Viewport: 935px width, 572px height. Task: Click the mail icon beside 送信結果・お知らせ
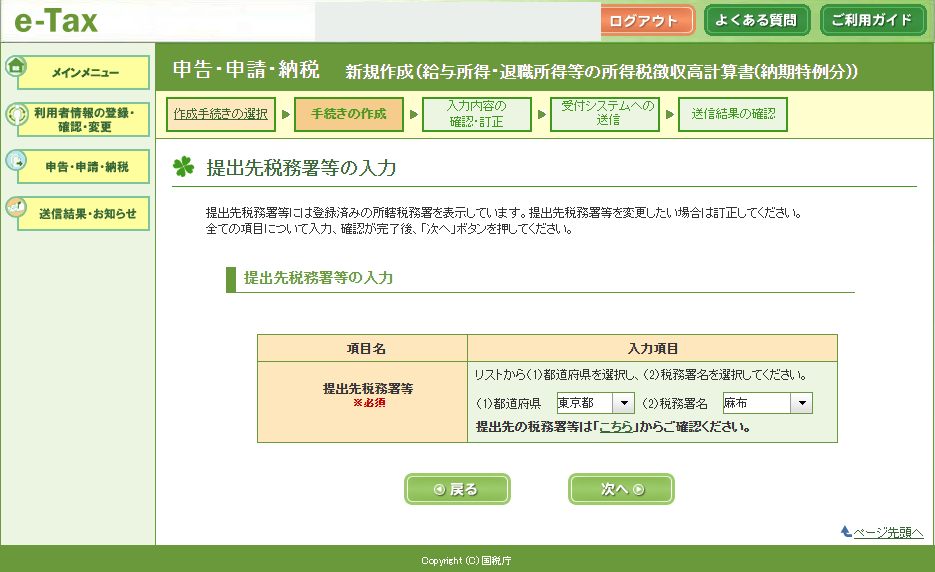16,207
